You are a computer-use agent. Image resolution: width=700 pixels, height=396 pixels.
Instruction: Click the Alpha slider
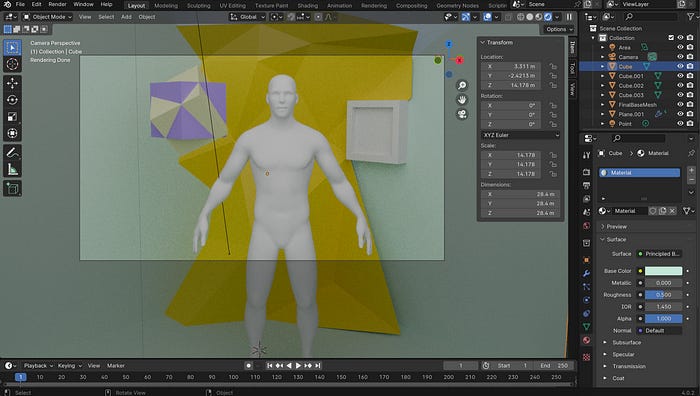pos(663,318)
